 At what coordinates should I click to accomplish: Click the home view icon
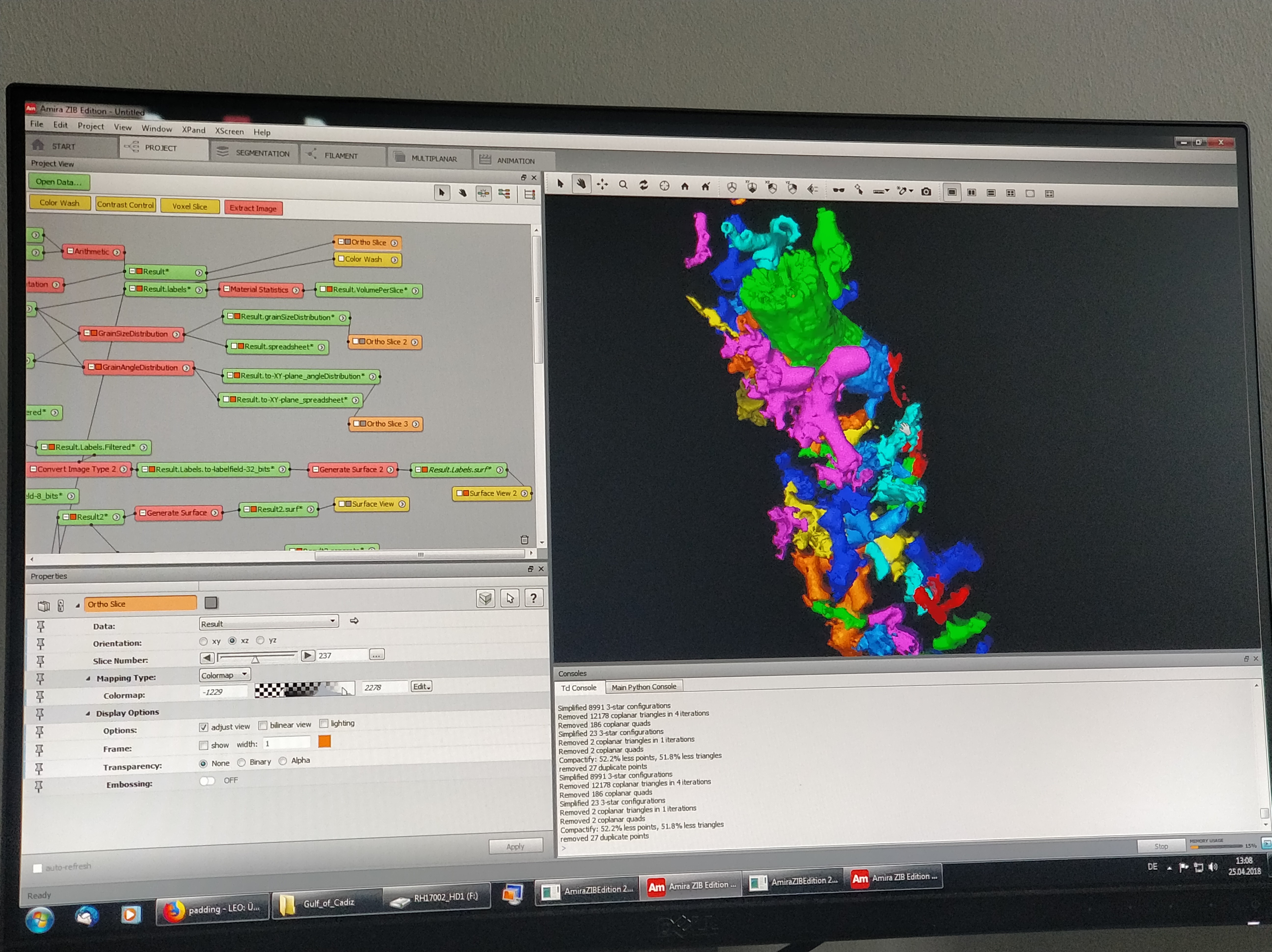coord(684,186)
